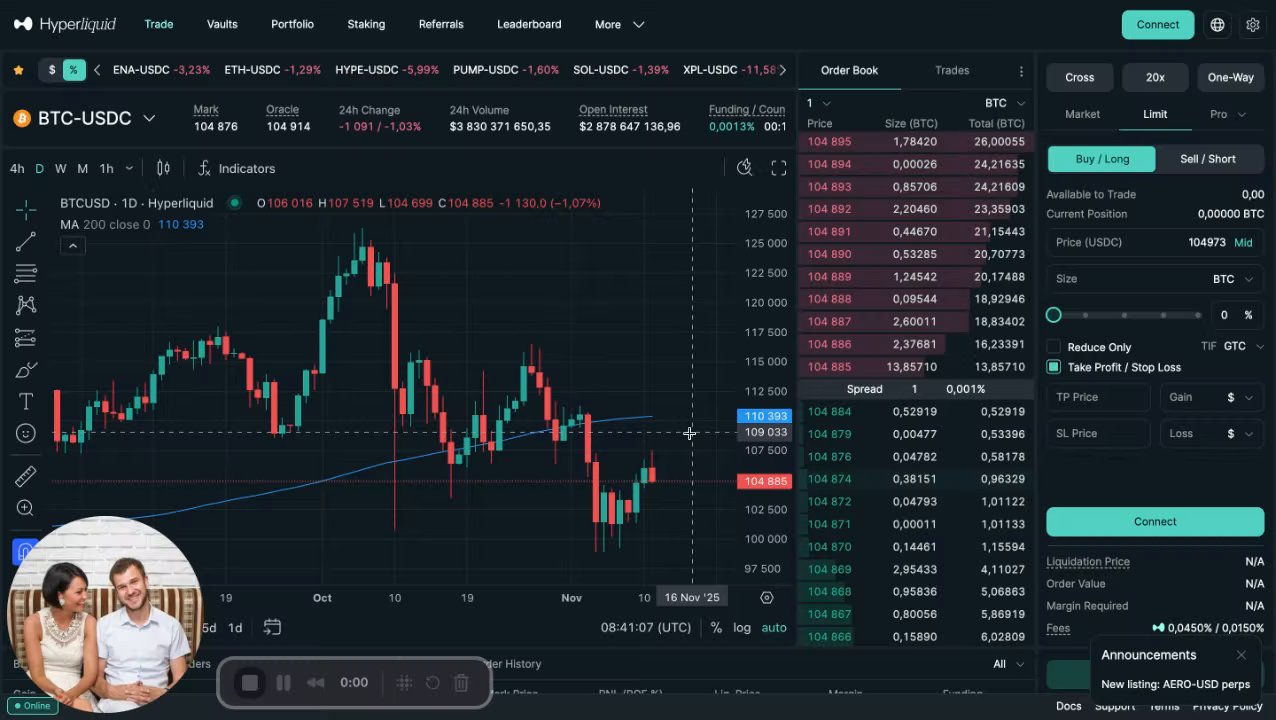The image size is (1276, 720).
Task: Pause the screen recording
Action: (283, 683)
